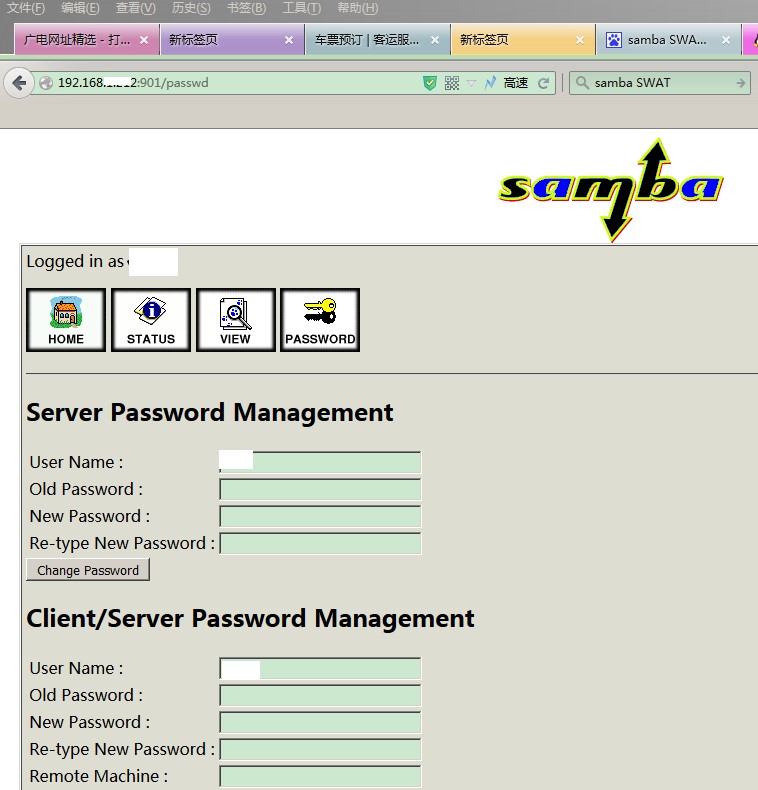Open the 编辑(E) menu
Viewport: 758px width, 790px height.
tap(80, 8)
